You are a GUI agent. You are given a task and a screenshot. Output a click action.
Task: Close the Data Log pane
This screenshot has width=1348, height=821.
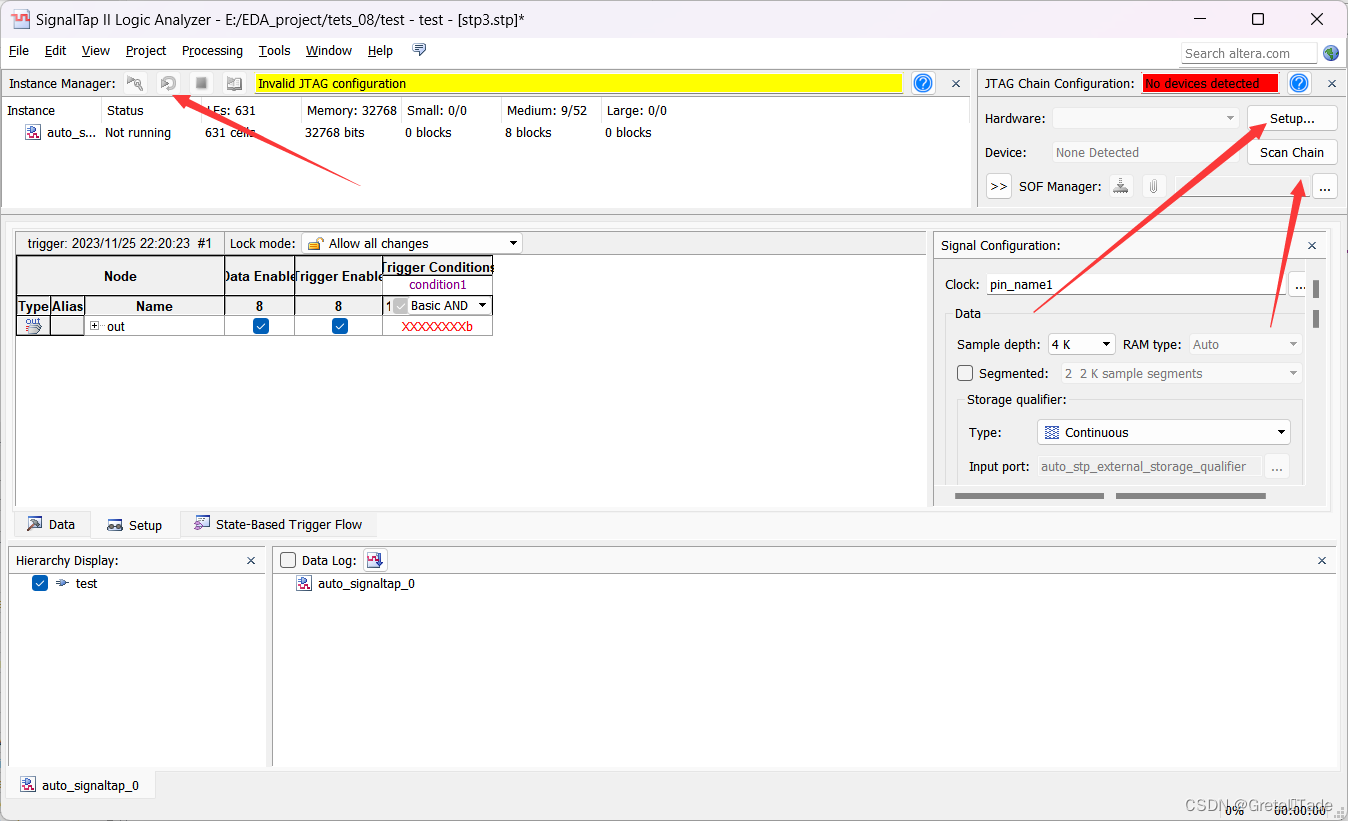tap(1322, 561)
